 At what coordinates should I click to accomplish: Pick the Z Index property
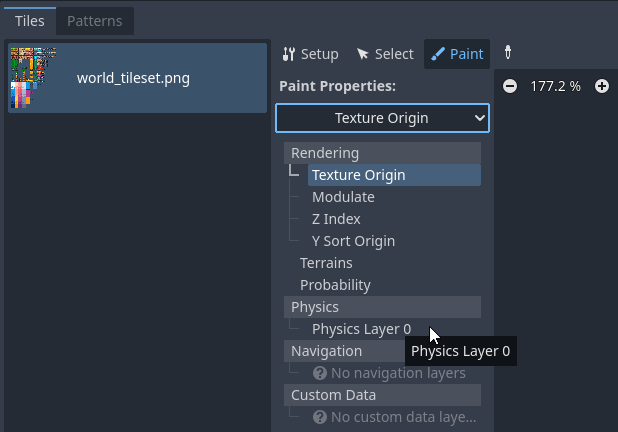click(336, 219)
